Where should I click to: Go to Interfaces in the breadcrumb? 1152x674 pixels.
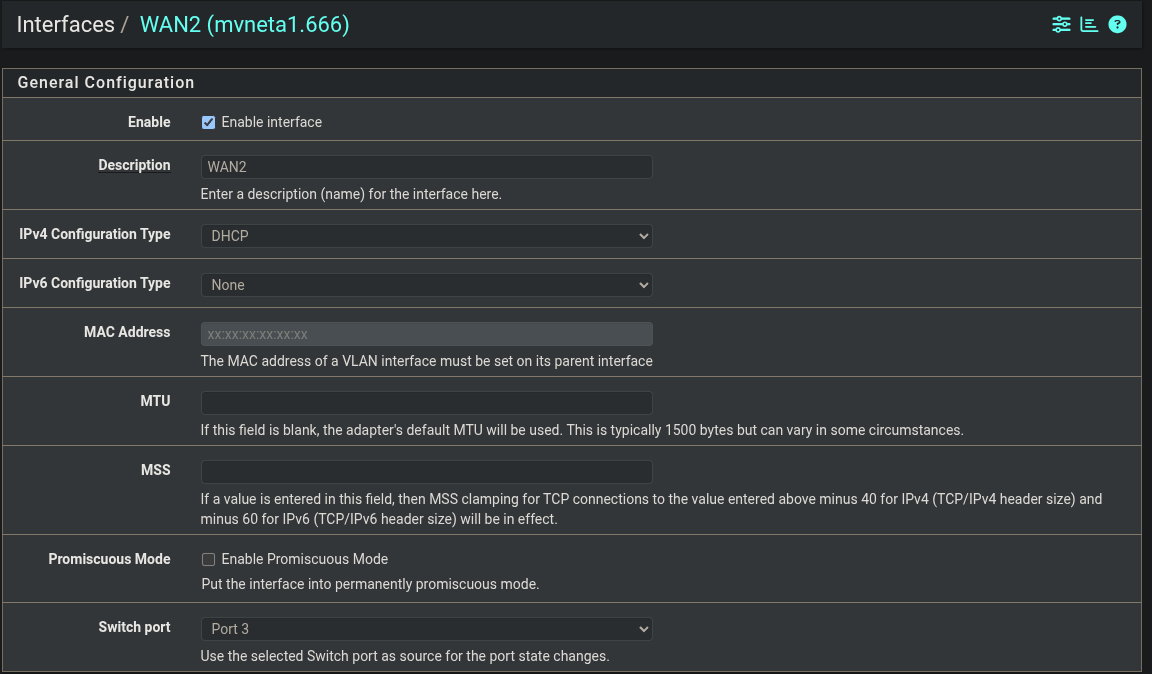tap(65, 25)
